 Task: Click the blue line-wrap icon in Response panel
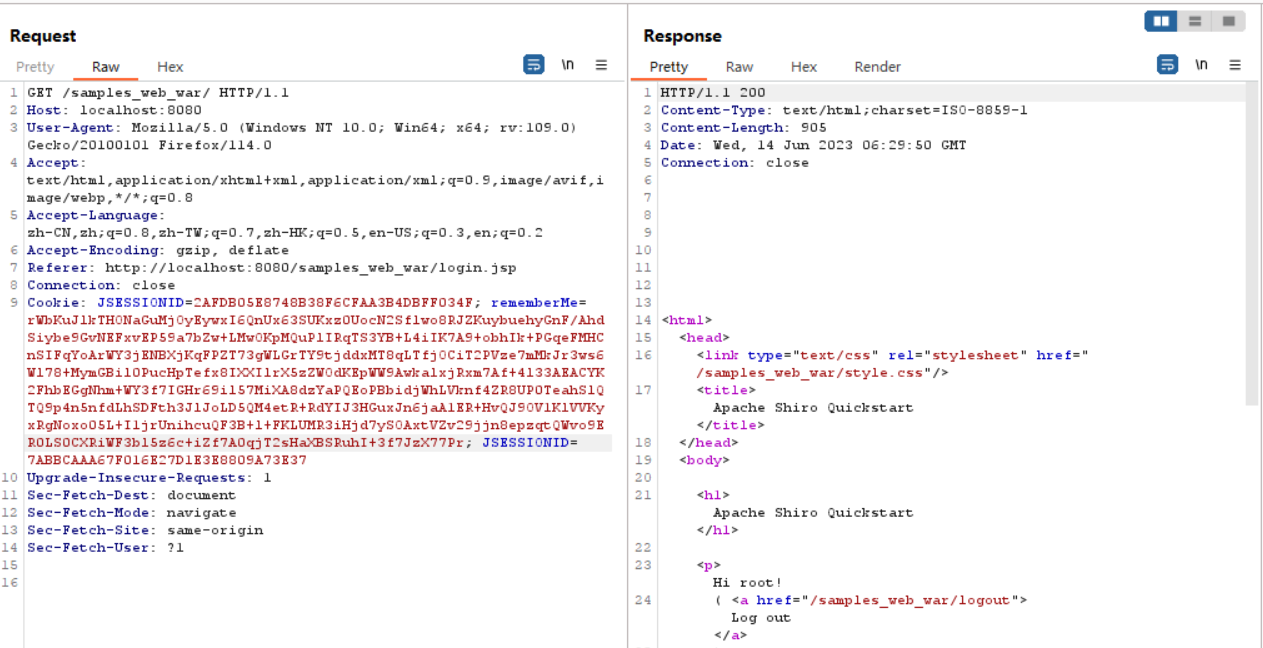1167,65
